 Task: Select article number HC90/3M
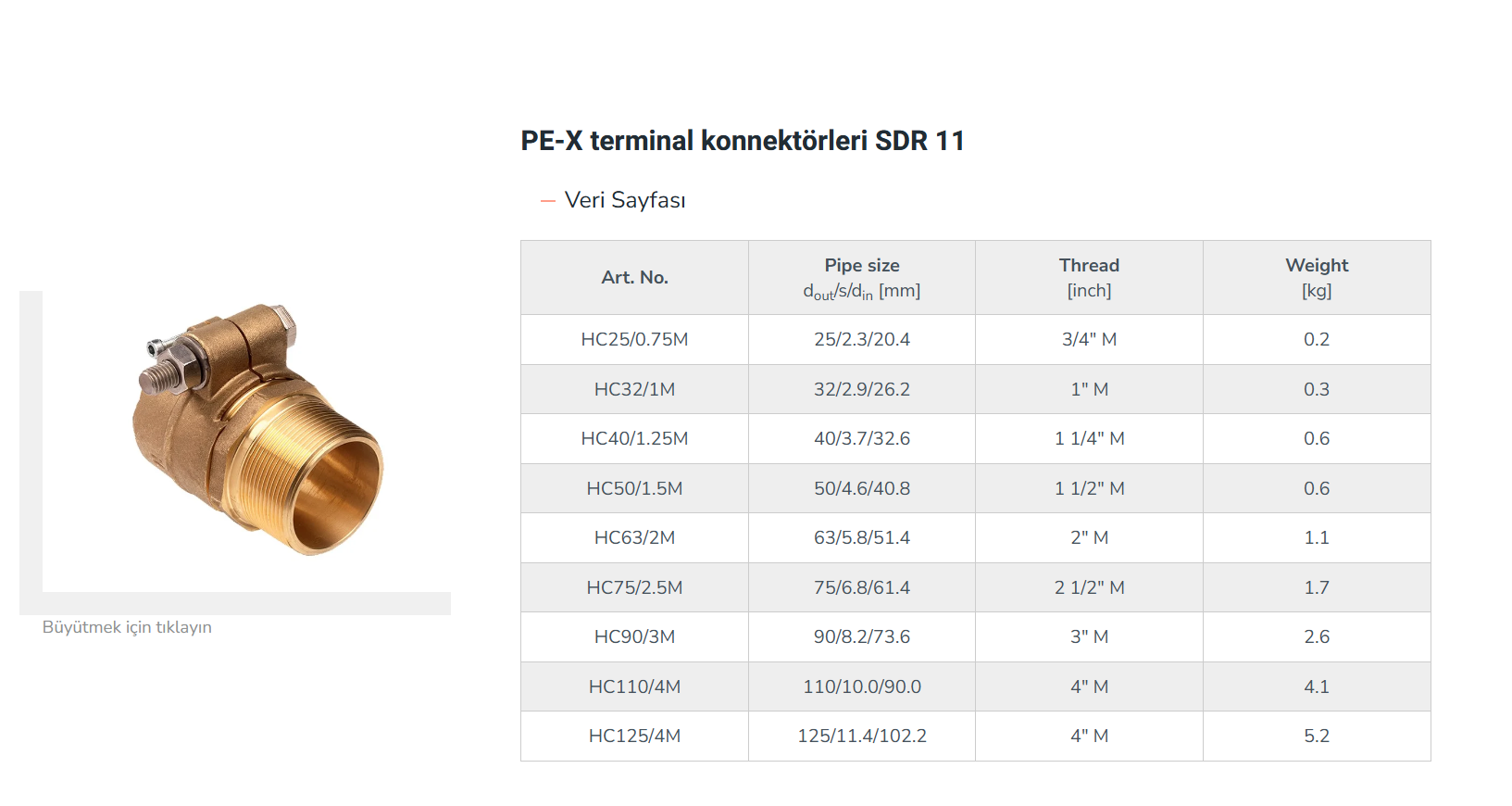[634, 636]
